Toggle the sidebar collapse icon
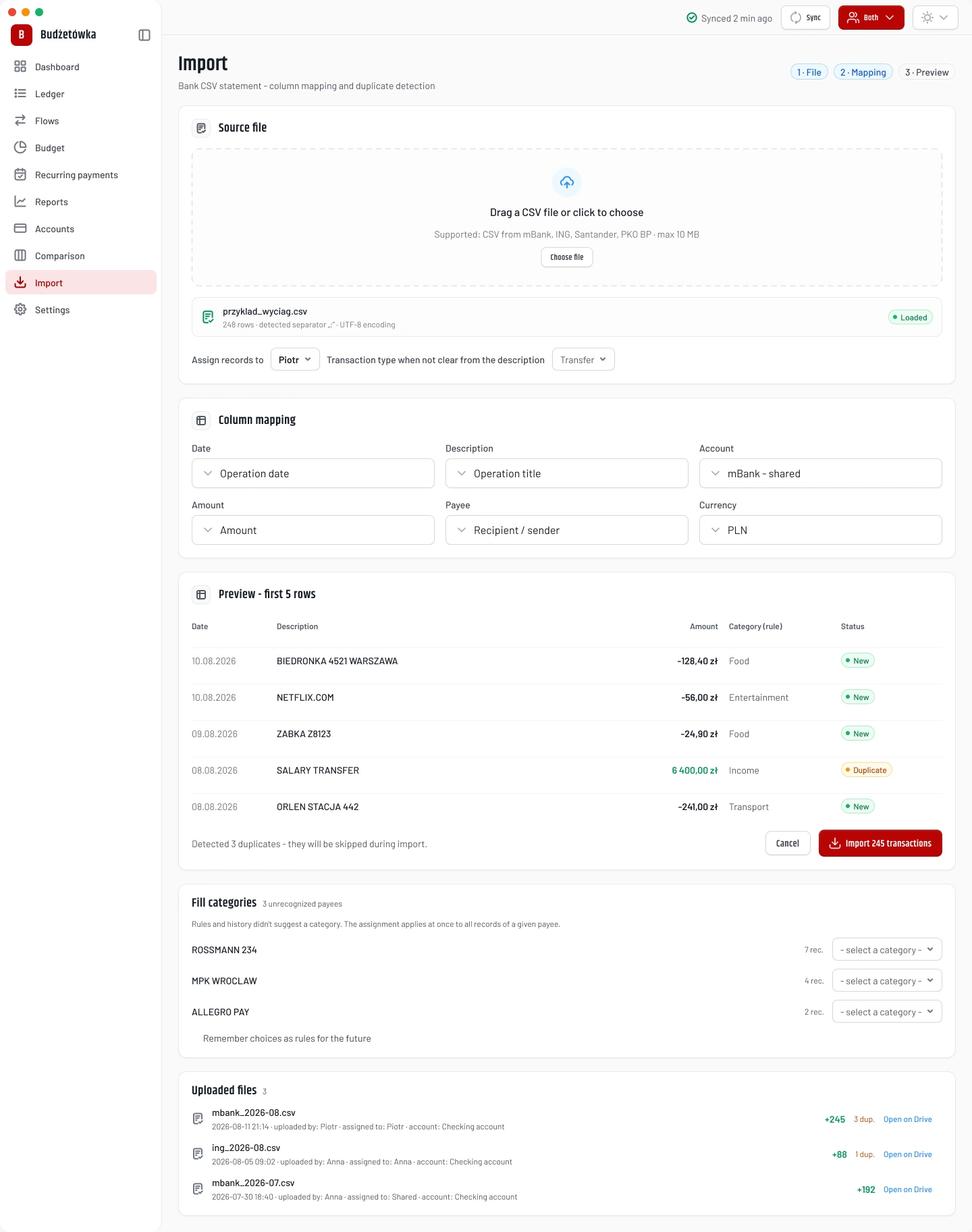972x1232 pixels. [144, 35]
